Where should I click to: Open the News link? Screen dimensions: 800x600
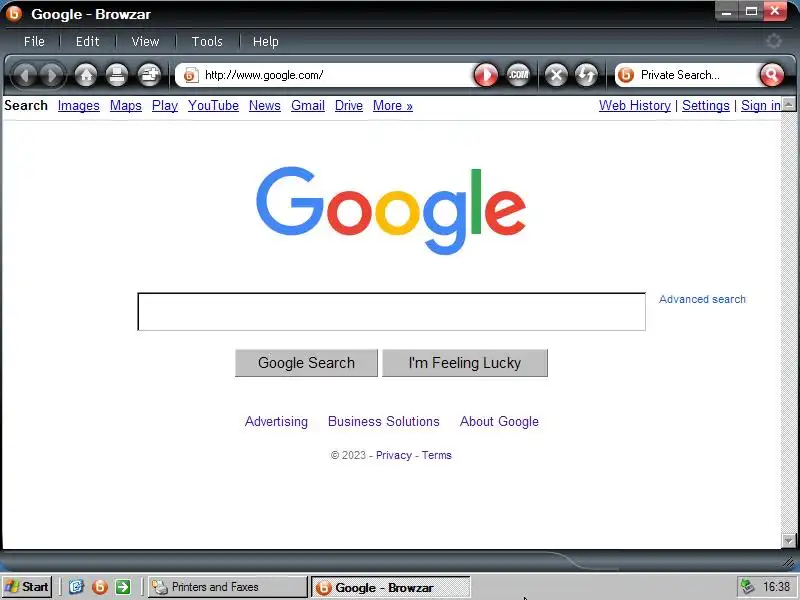click(x=265, y=106)
